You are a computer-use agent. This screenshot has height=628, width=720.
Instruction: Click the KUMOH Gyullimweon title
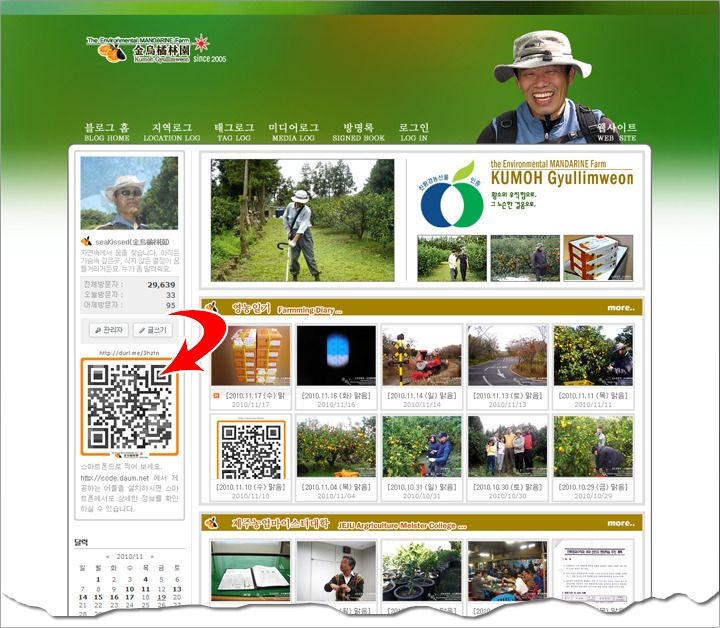pyautogui.click(x=562, y=178)
